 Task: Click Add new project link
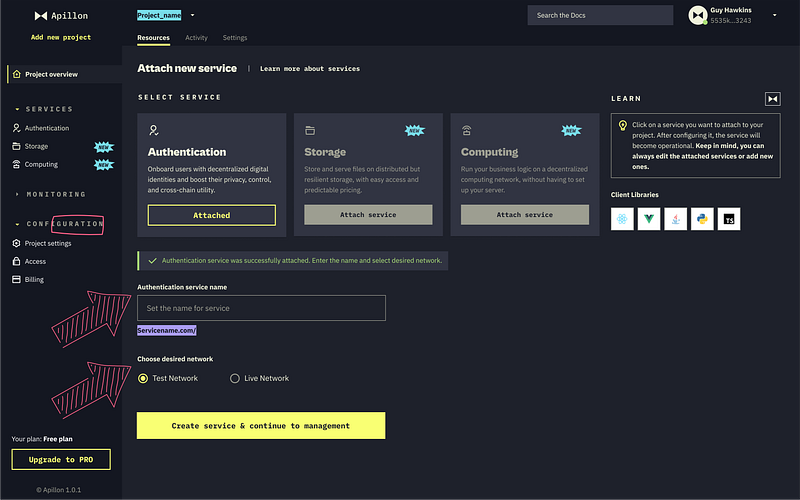point(61,37)
